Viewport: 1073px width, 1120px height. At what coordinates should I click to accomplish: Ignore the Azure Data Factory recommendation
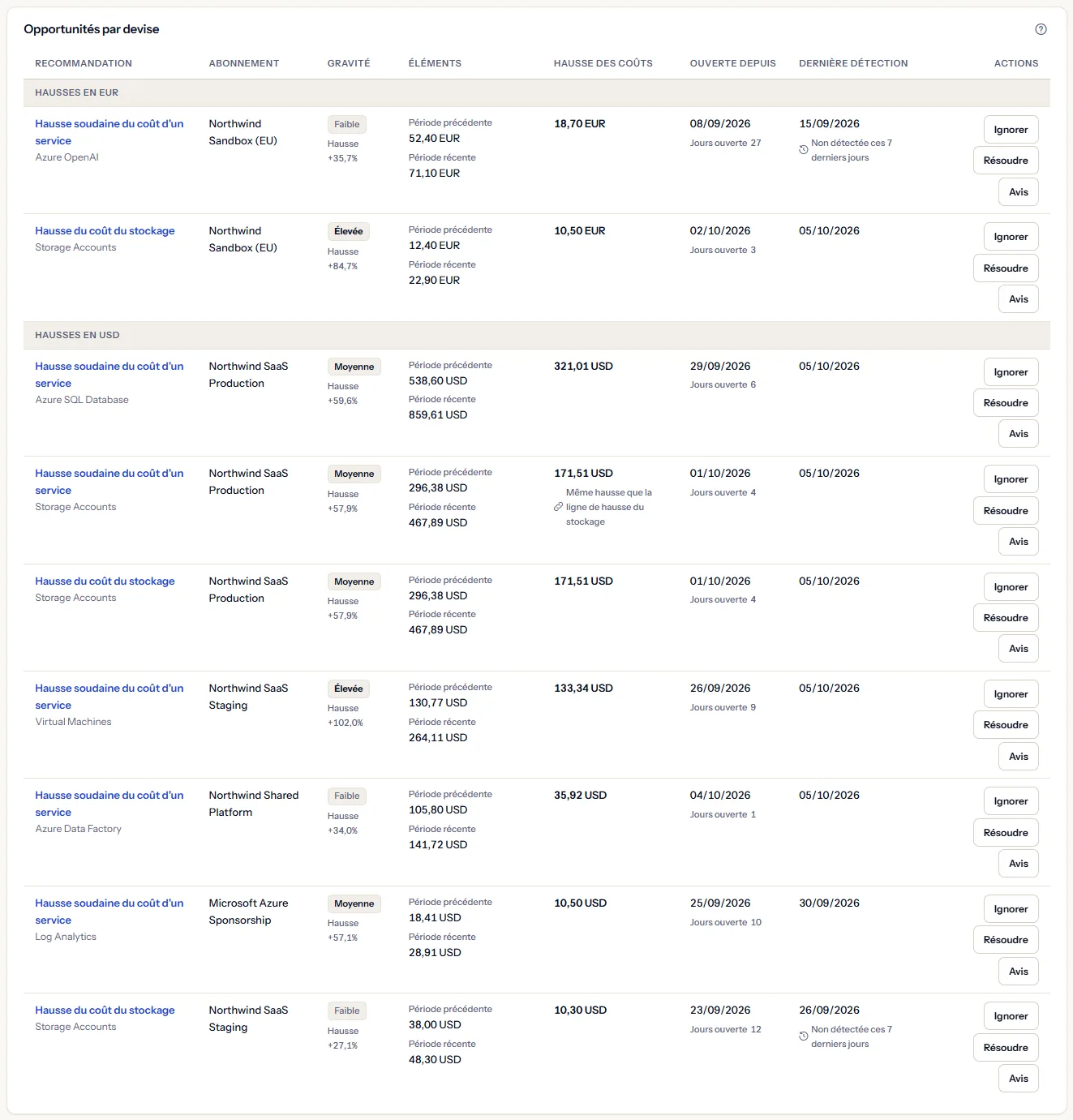pyautogui.click(x=1011, y=801)
